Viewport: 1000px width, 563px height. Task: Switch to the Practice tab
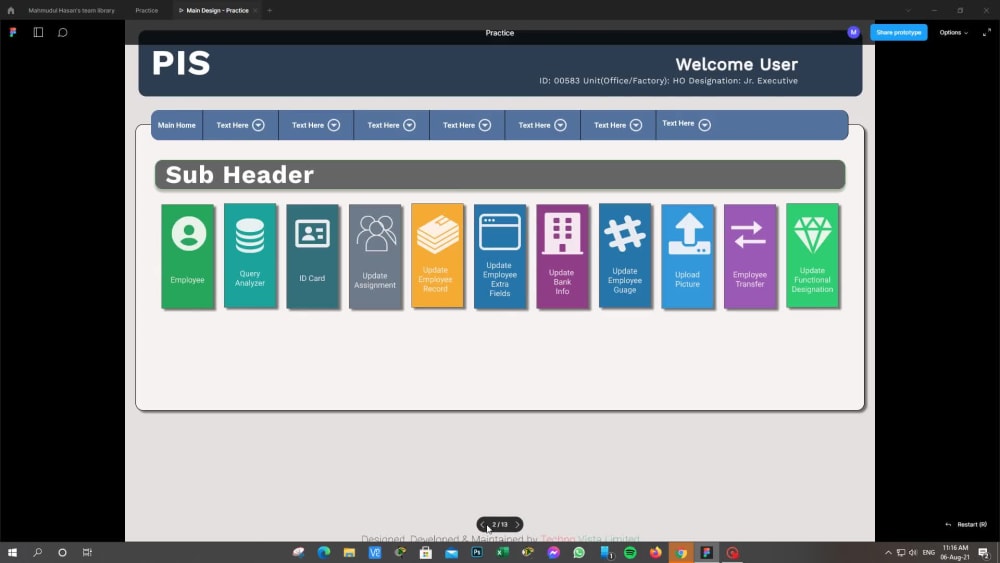pyautogui.click(x=147, y=10)
